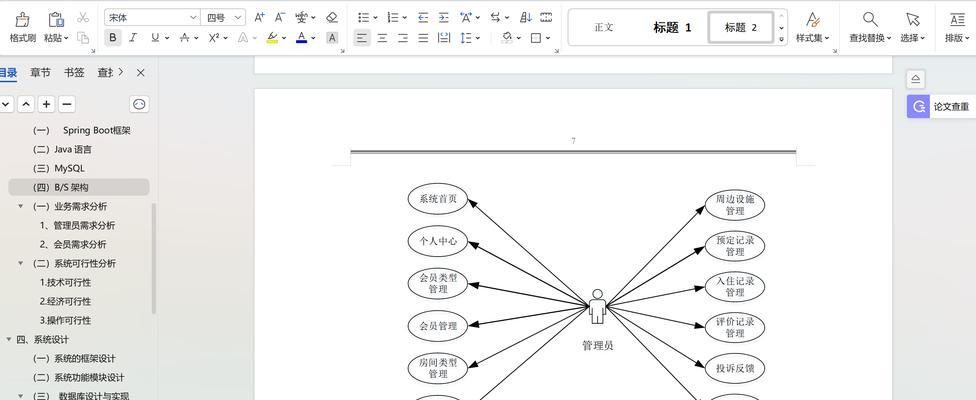Viewport: 976px width, 400px height.
Task: Increase font size with A+ icon
Action: (260, 17)
